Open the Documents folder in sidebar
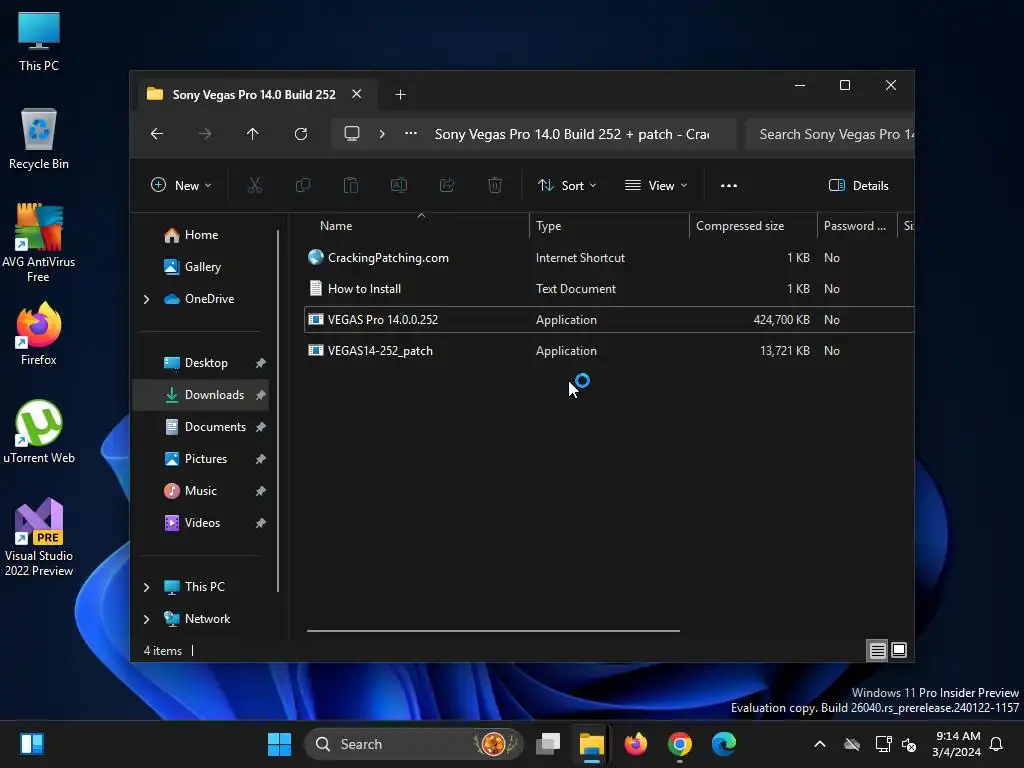The image size is (1024, 768). pos(200,426)
